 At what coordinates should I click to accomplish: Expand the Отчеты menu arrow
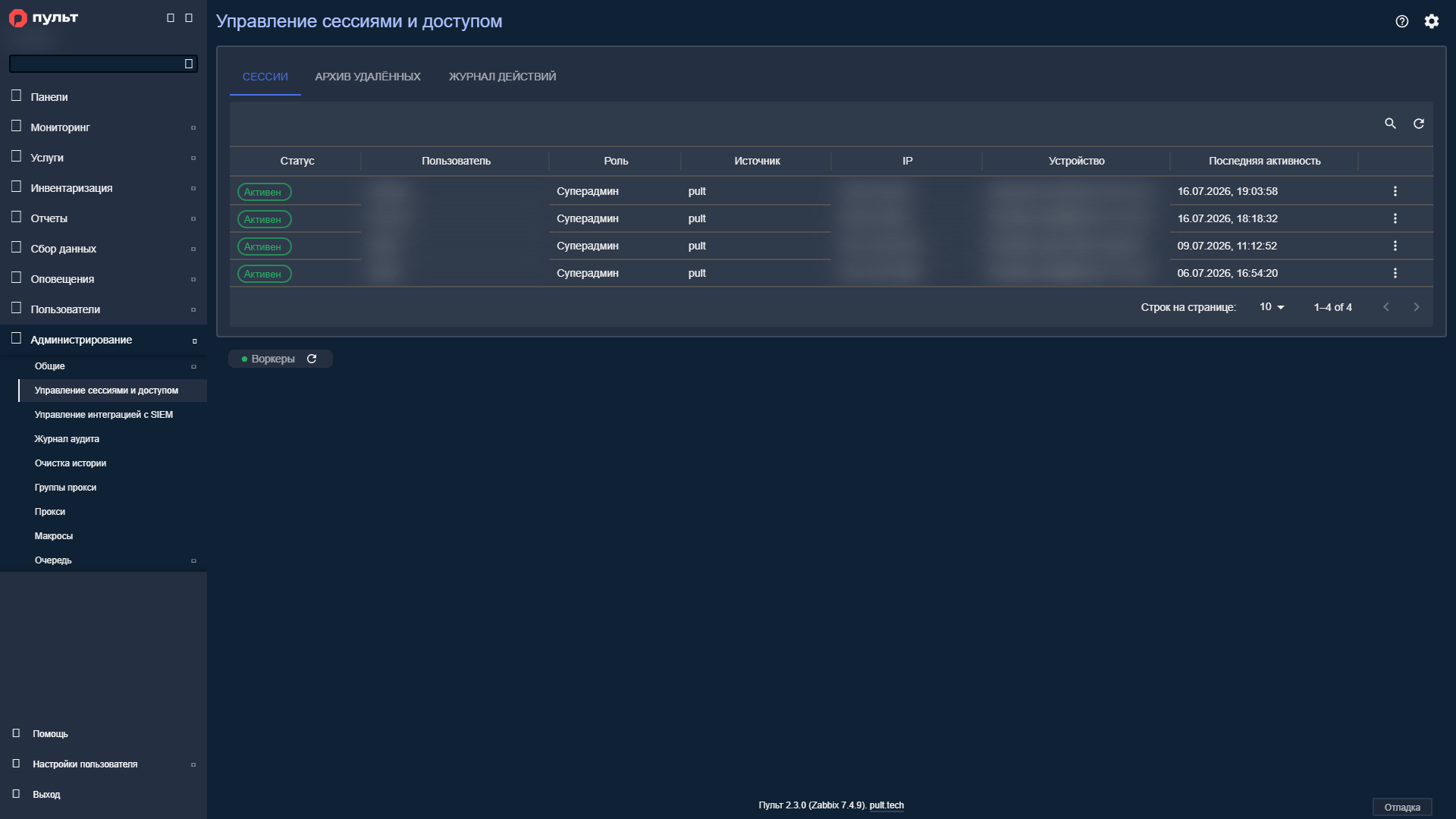(193, 218)
